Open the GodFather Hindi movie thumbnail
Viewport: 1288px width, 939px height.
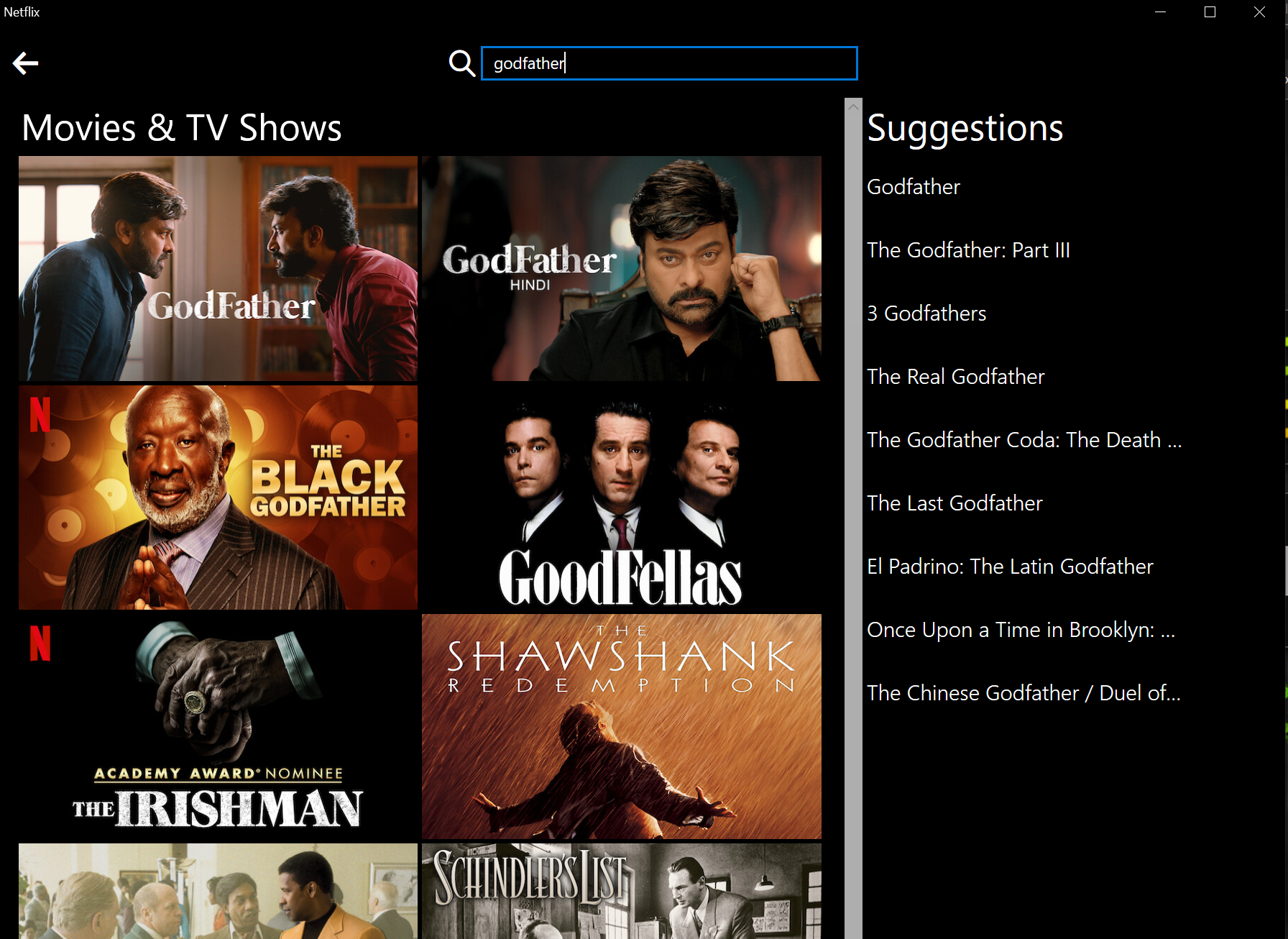click(x=622, y=268)
